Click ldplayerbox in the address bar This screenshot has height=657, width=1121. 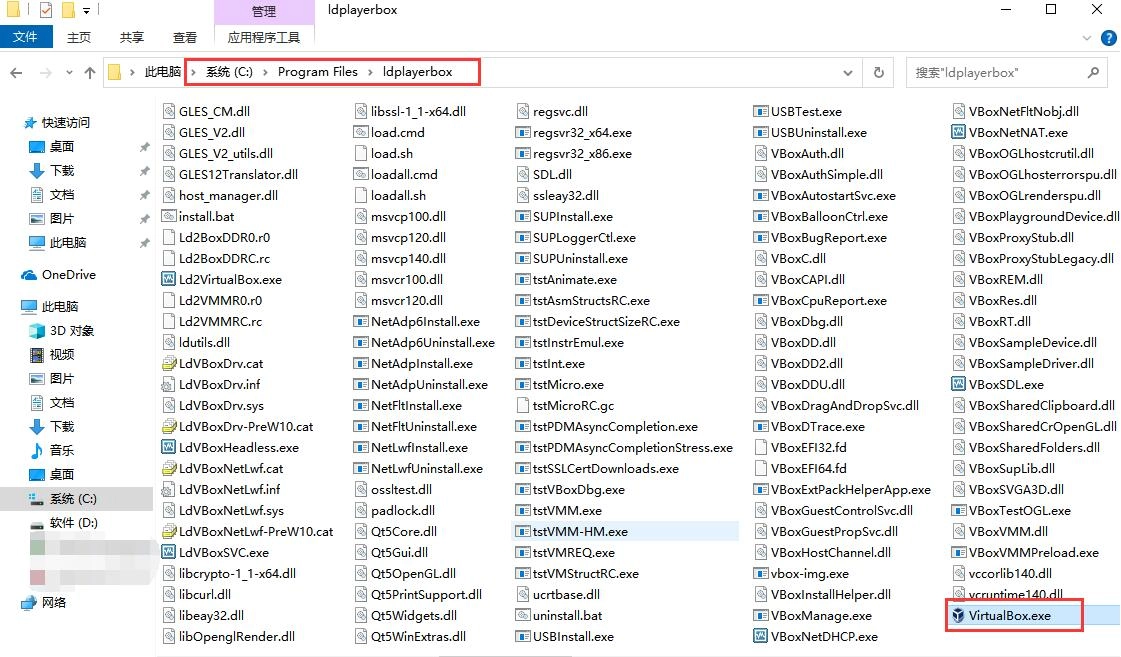pos(418,72)
